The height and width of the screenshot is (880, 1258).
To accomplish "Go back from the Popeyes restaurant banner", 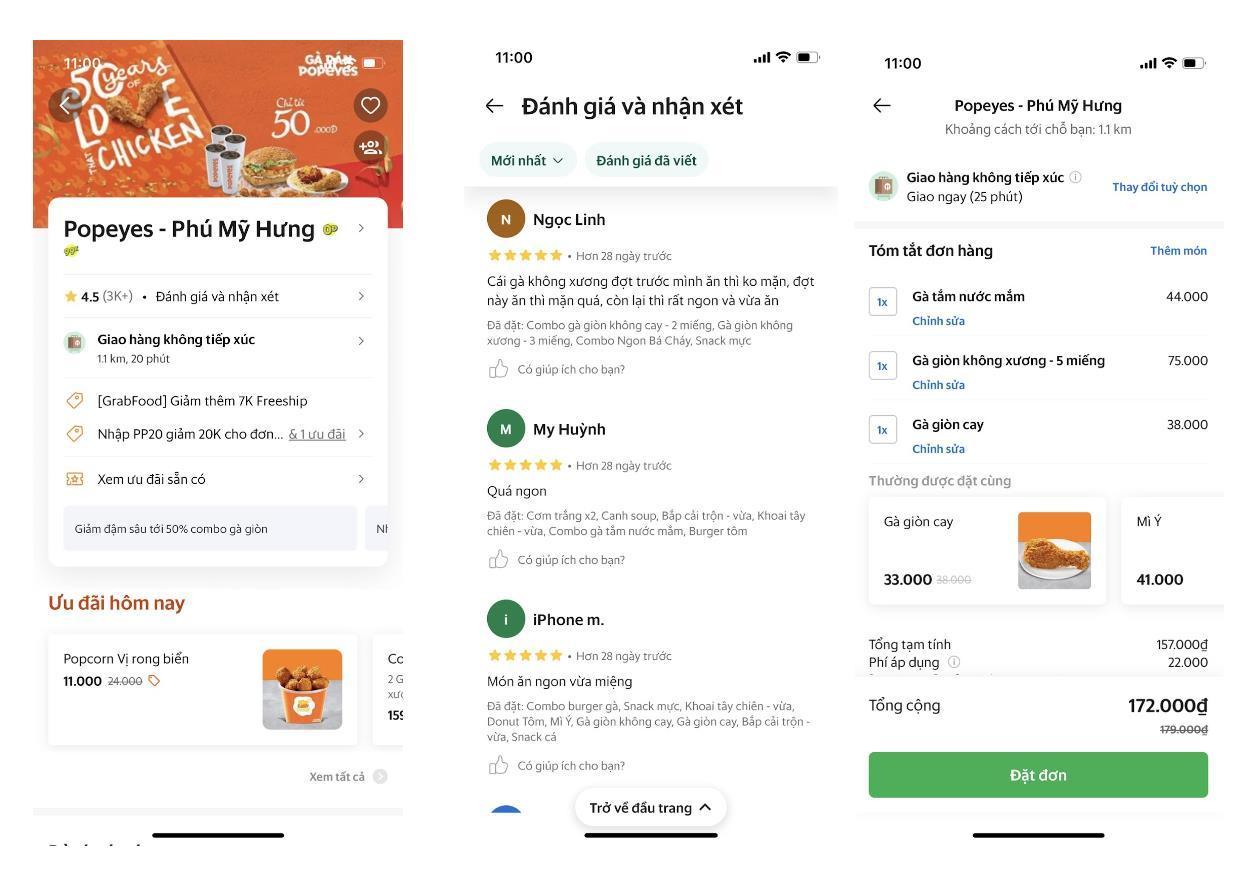I will point(65,105).
